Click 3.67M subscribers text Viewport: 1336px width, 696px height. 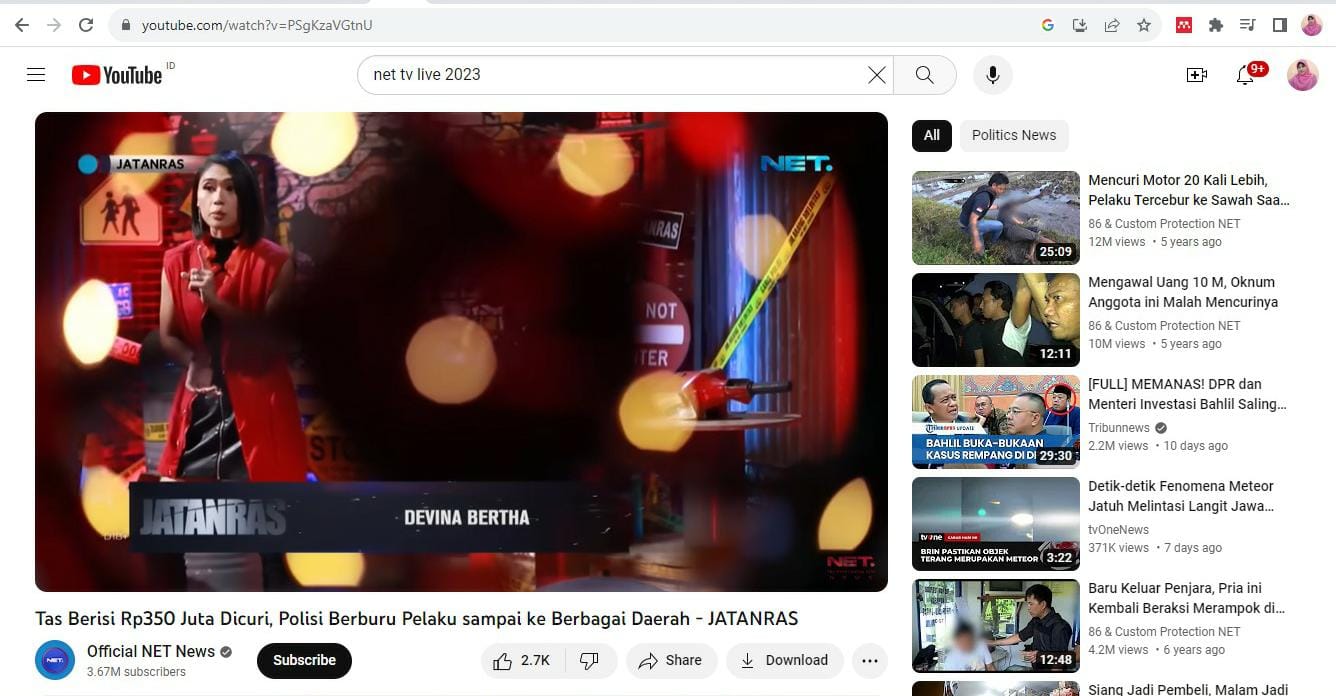(x=136, y=672)
